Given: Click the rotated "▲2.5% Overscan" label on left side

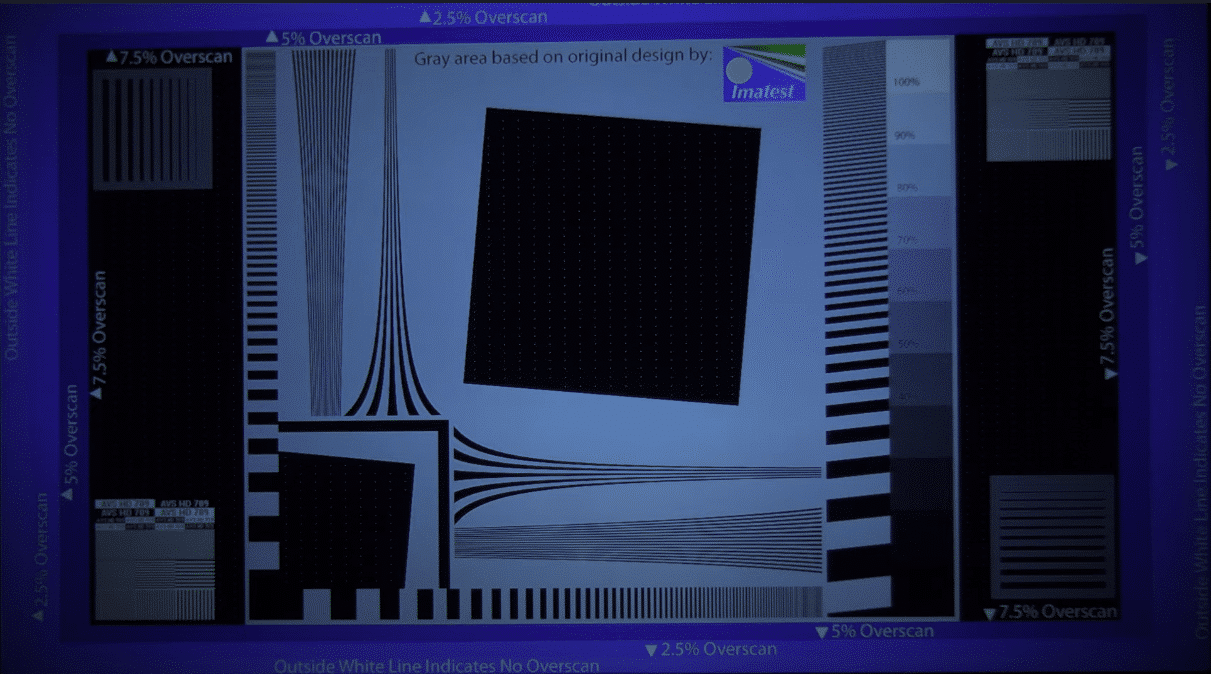Looking at the screenshot, I should 40,556.
